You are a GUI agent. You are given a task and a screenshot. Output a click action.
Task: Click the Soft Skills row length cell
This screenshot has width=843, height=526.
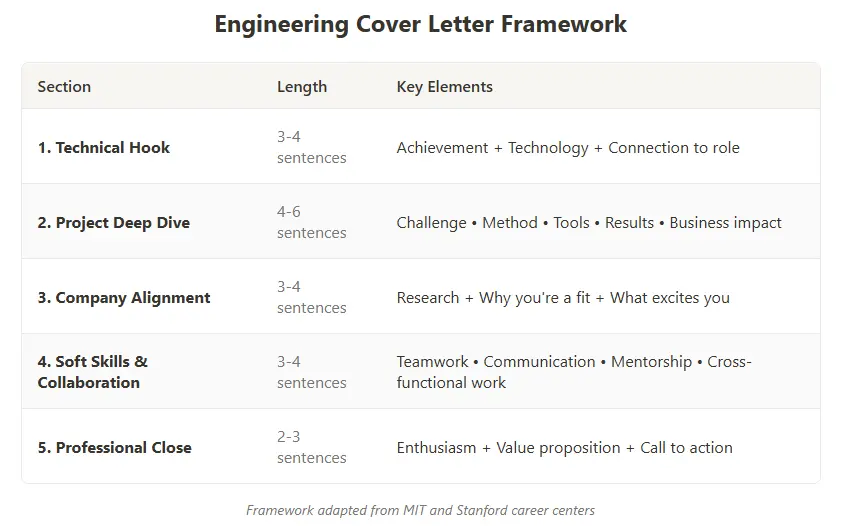tap(311, 372)
